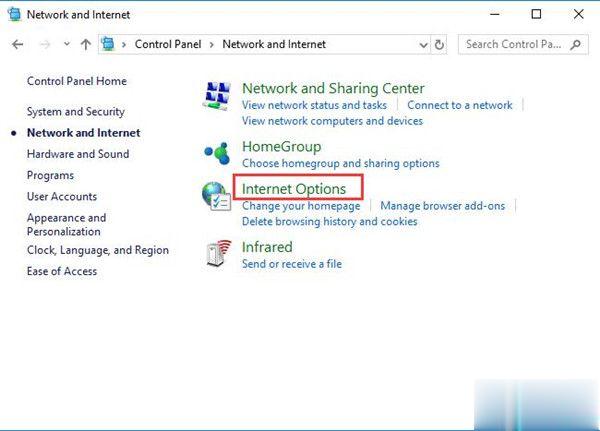The width and height of the screenshot is (600, 431).
Task: Select Connect to a network link
Action: tap(459, 105)
